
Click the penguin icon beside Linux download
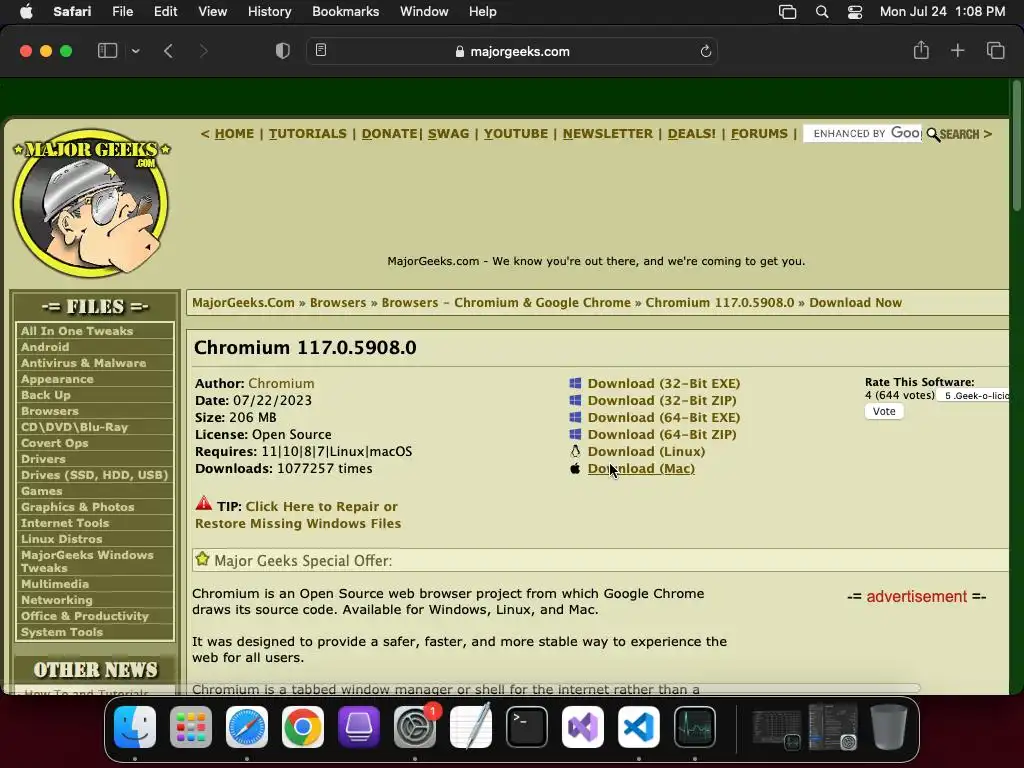(x=575, y=451)
